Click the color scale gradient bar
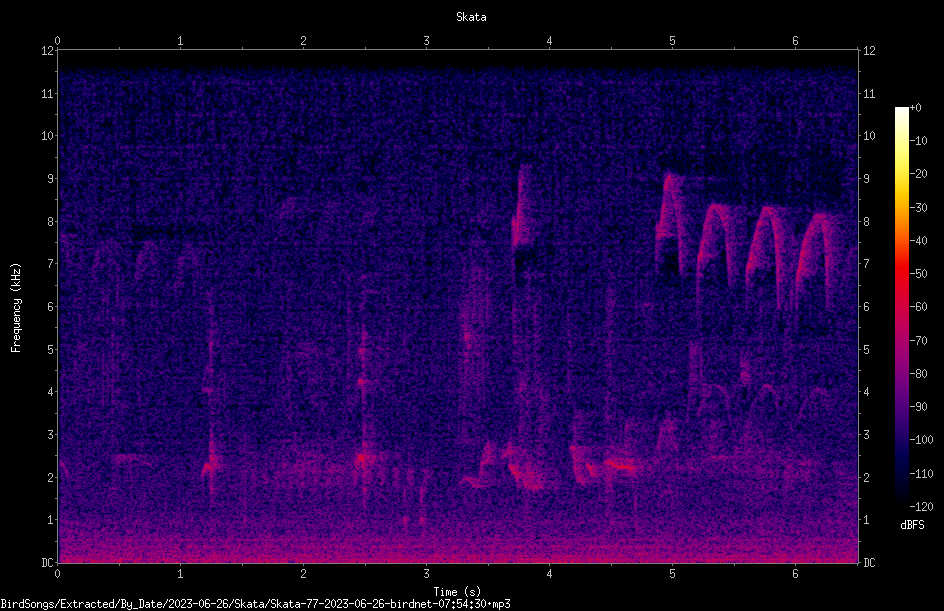 tap(901, 306)
